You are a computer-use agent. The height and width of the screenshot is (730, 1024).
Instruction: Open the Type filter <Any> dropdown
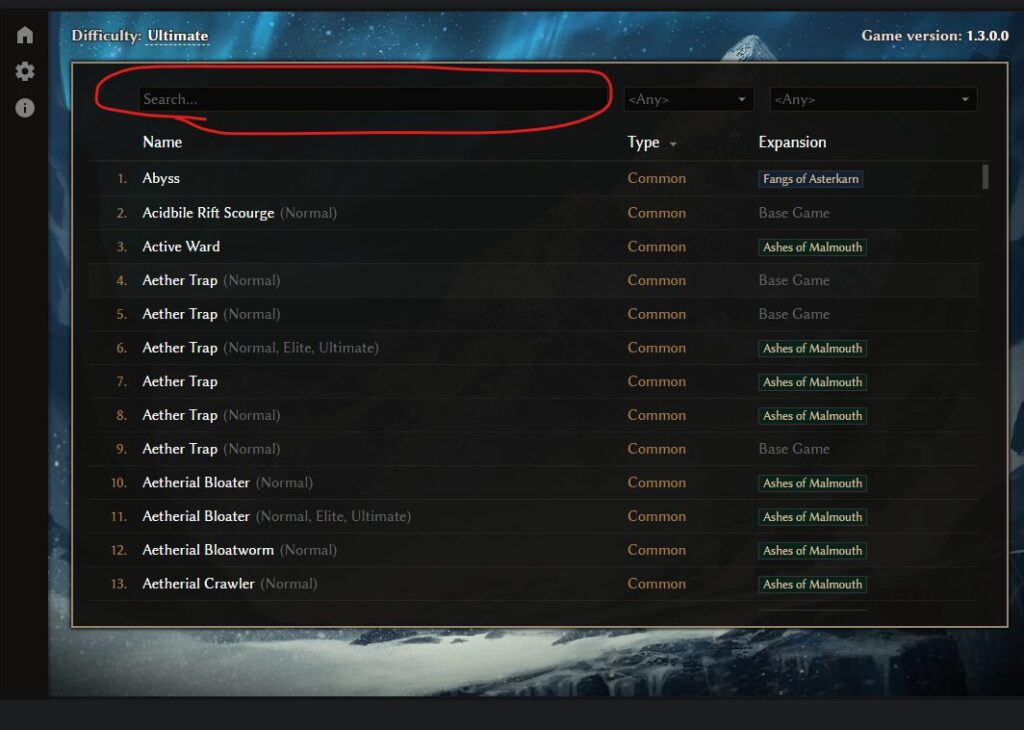[x=688, y=99]
